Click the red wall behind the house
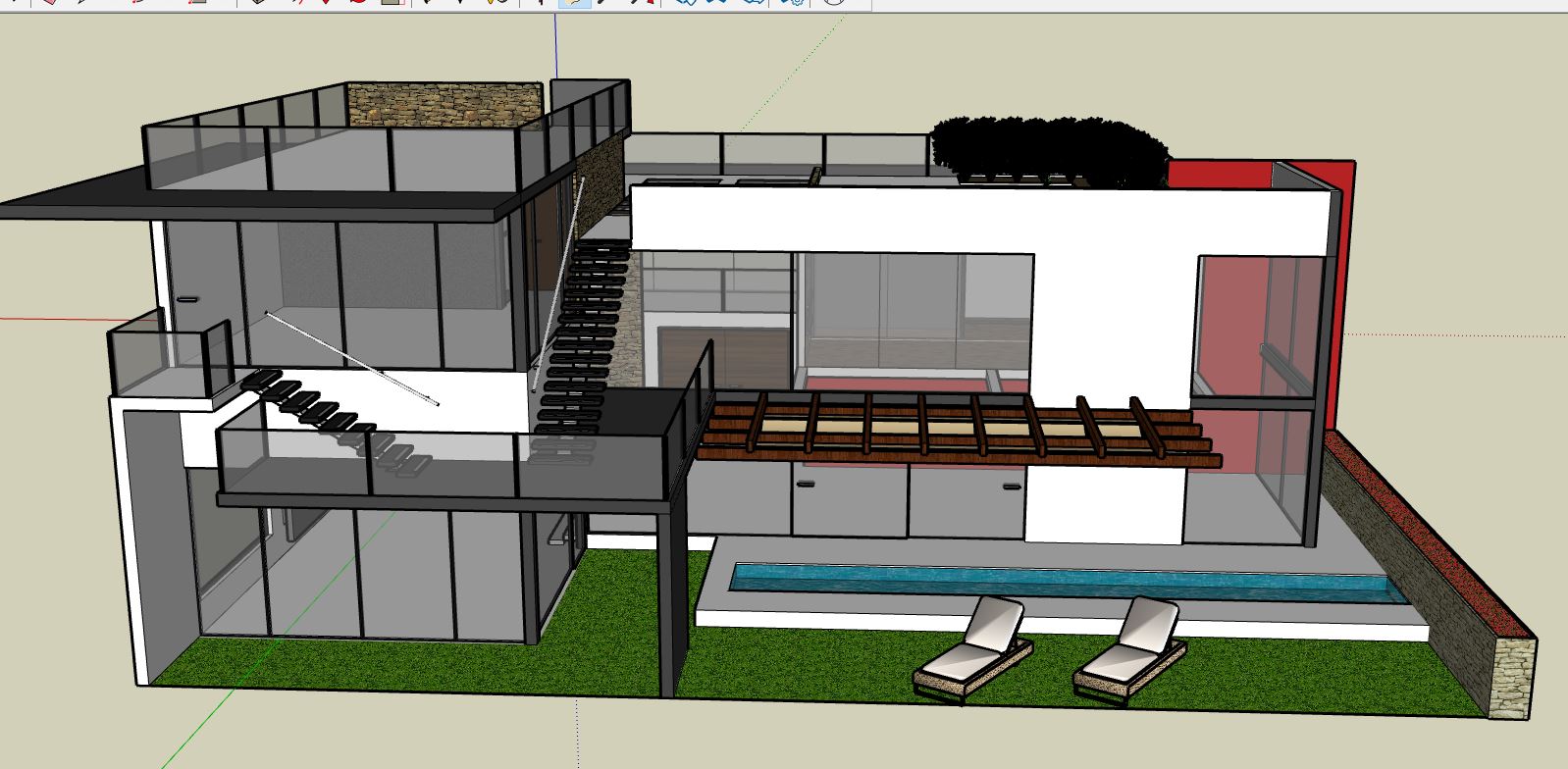The width and height of the screenshot is (1568, 769). pos(1340,294)
